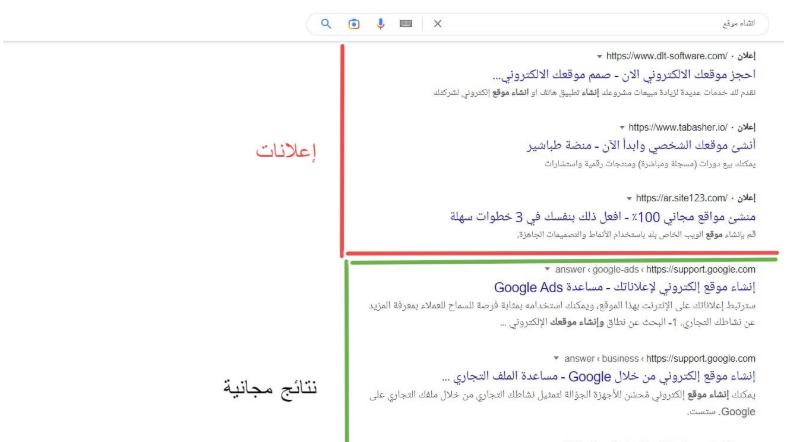
Task: Clear the search text with X
Action: [437, 23]
